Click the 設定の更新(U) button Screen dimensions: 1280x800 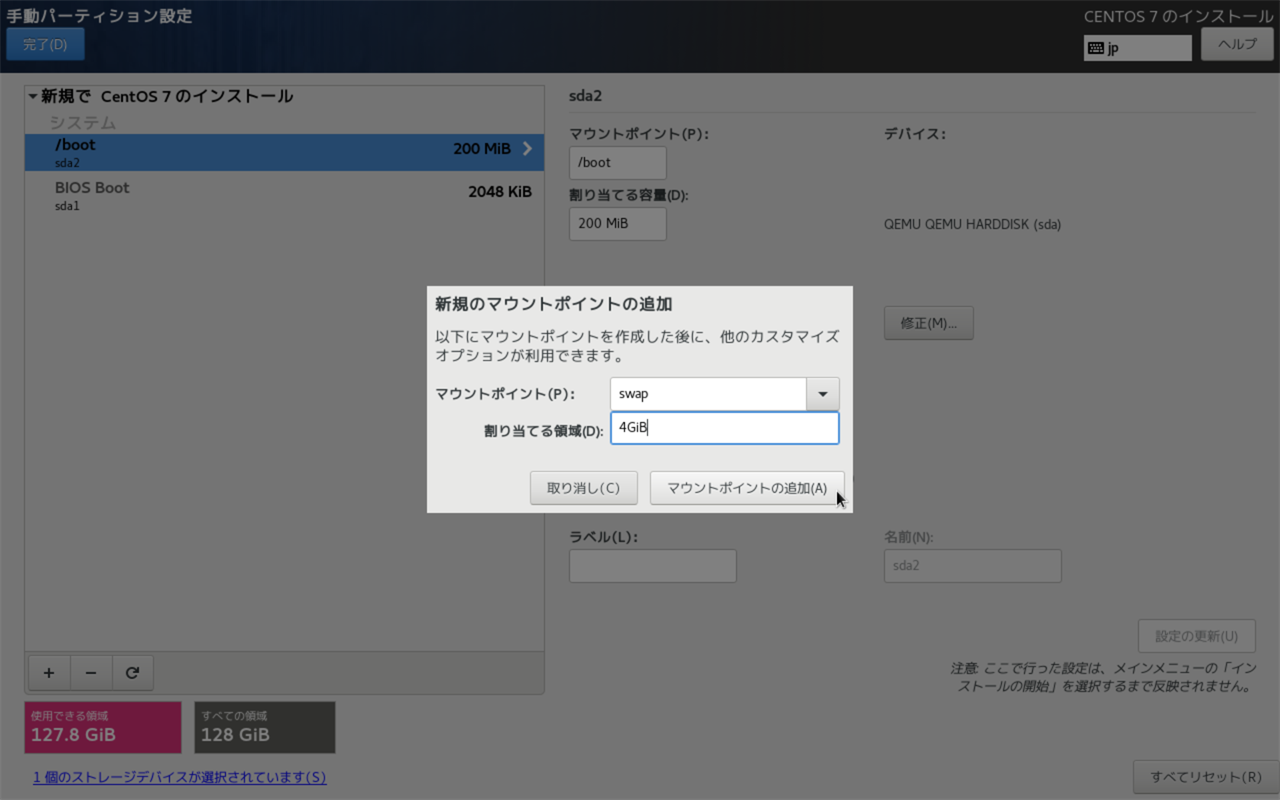click(x=1196, y=635)
